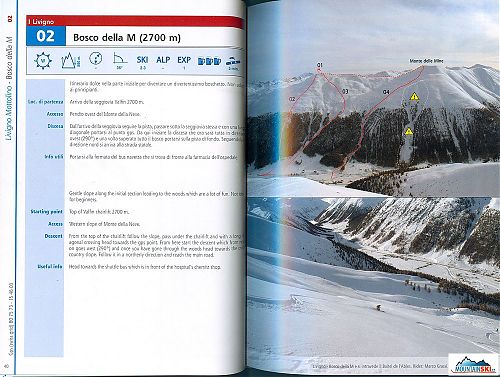
Task: Click the round dotted circle icon
Action: [x=96, y=59]
